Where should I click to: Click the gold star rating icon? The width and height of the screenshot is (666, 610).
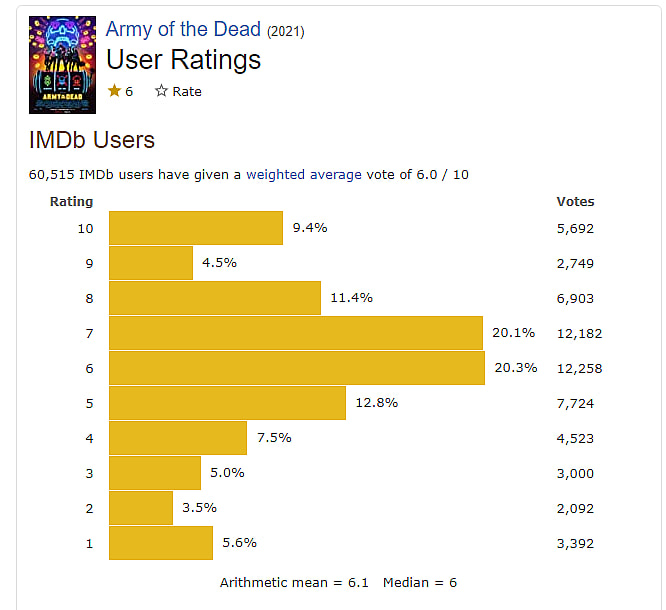(x=114, y=91)
